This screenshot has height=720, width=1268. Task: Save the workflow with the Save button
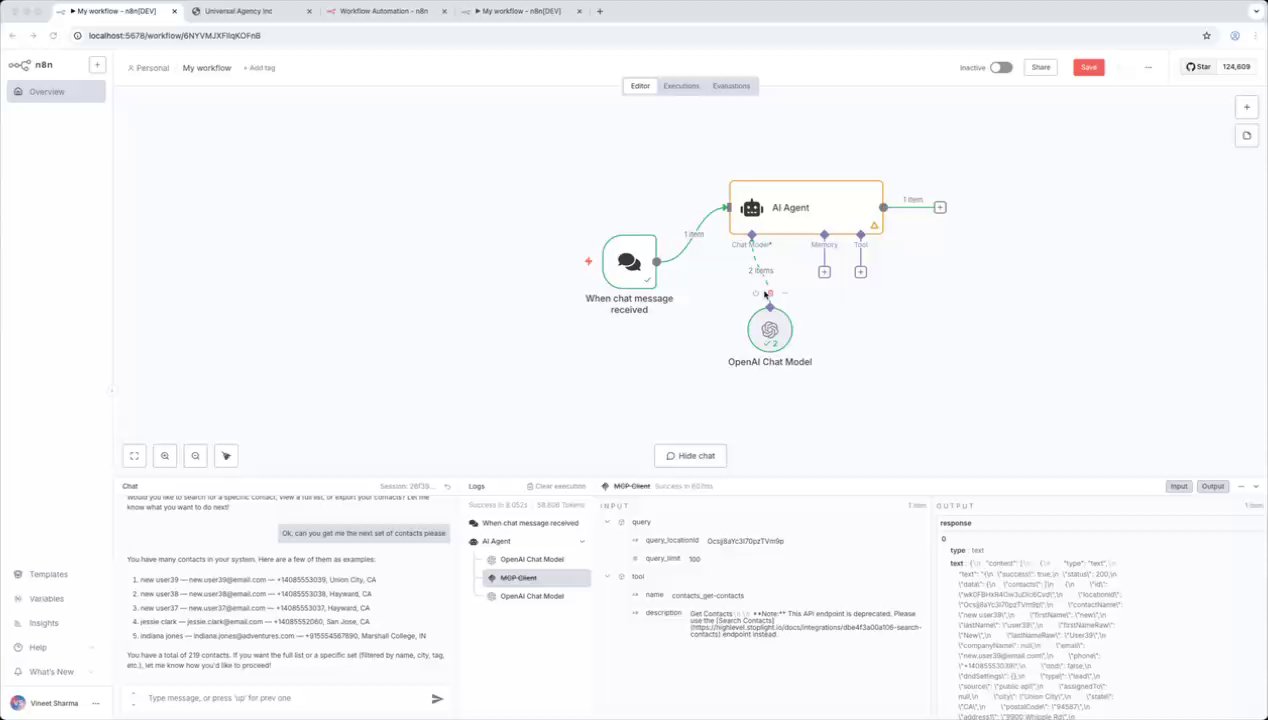click(1089, 68)
